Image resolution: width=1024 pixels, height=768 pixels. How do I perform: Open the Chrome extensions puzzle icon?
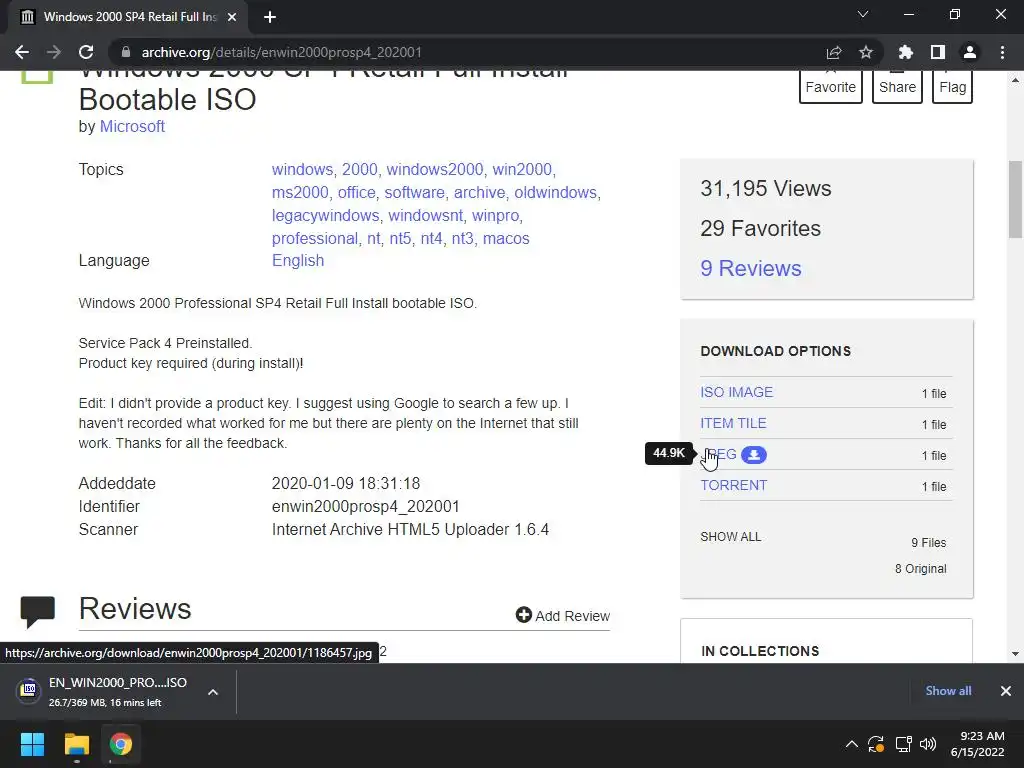tap(905, 52)
